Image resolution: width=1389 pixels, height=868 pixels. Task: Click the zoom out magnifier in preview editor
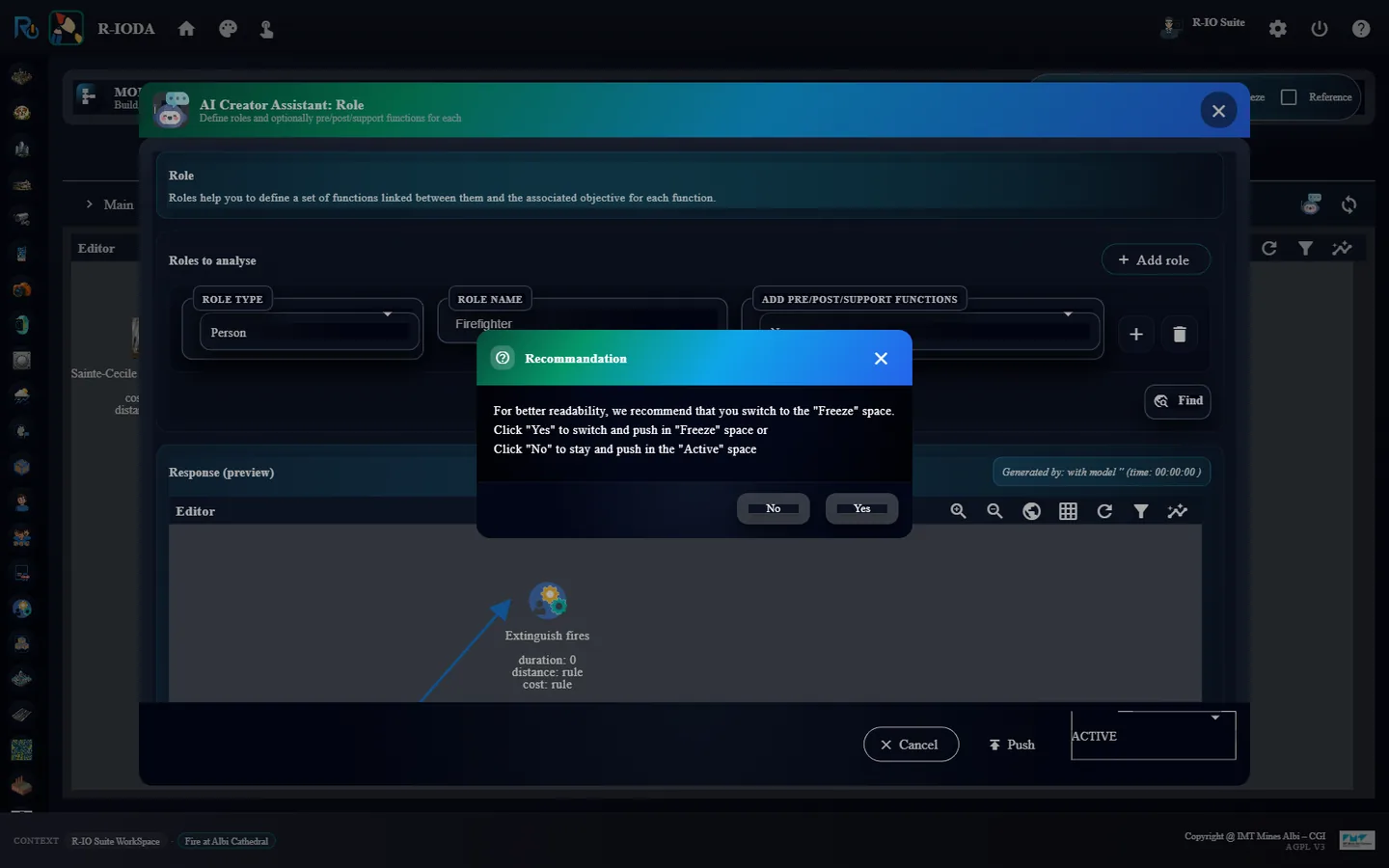[x=994, y=511]
